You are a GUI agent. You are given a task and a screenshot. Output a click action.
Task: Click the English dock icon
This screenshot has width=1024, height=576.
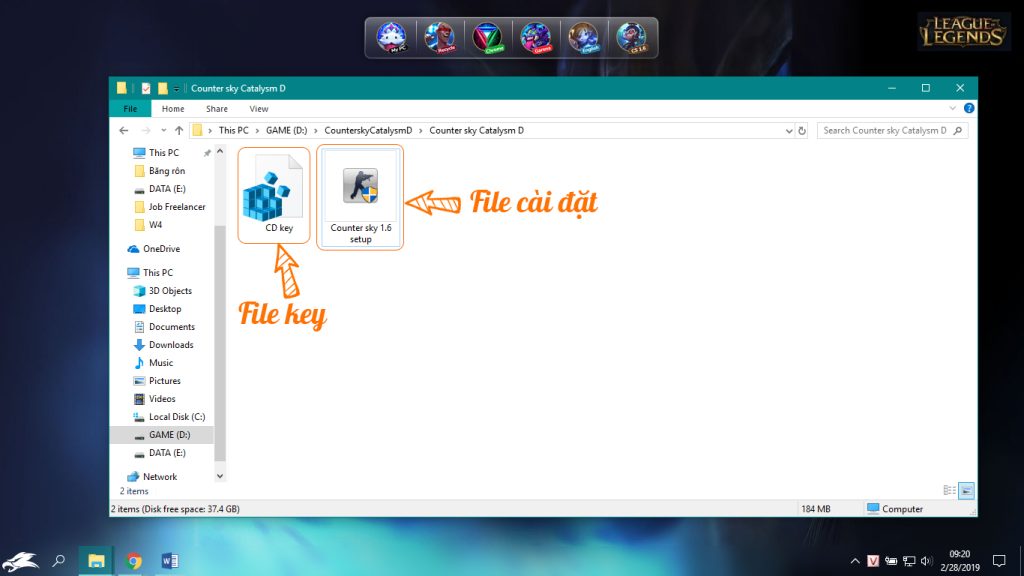click(x=583, y=37)
